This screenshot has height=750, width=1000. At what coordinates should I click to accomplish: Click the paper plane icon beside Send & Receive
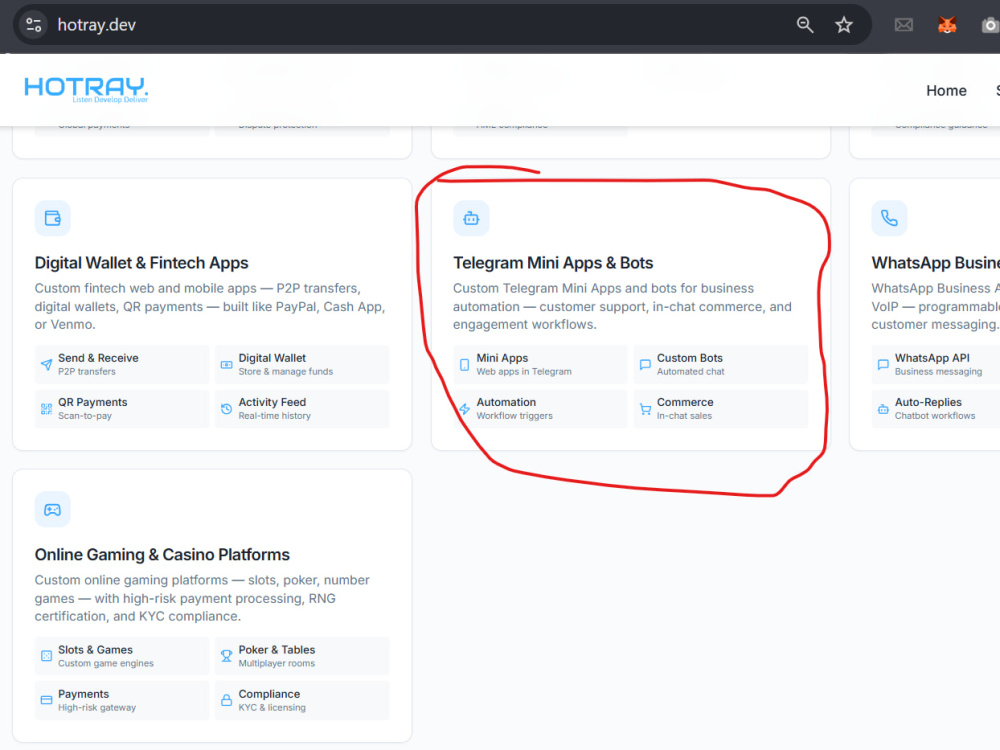pos(47,365)
